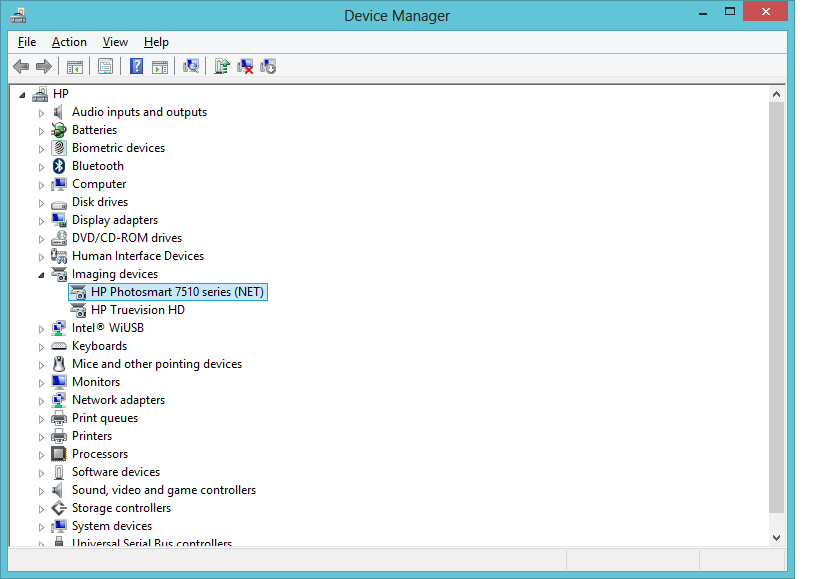
Task: Open the Properties toolbar icon
Action: [106, 67]
